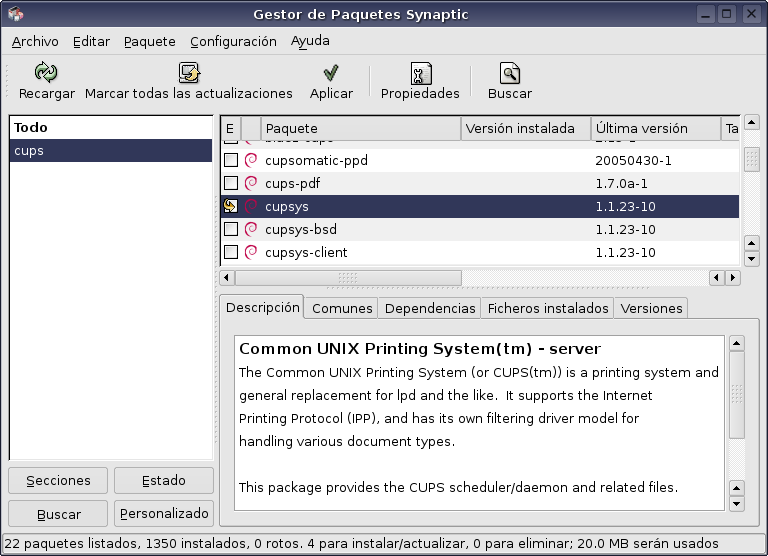The image size is (768, 556).
Task: Click the Personalizado button
Action: pos(164,514)
